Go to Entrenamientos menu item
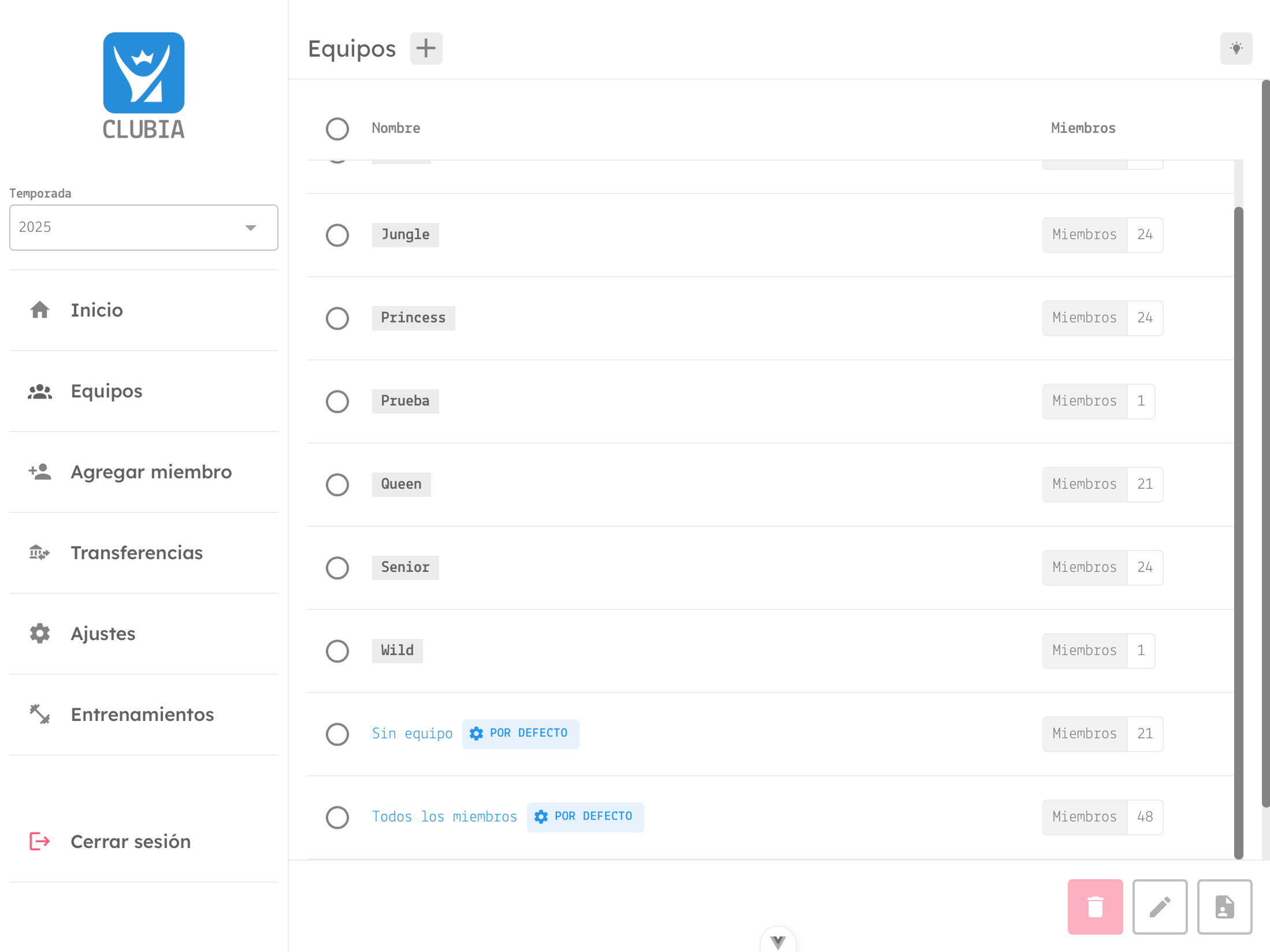Screen dimensions: 1270x952 coord(142,715)
